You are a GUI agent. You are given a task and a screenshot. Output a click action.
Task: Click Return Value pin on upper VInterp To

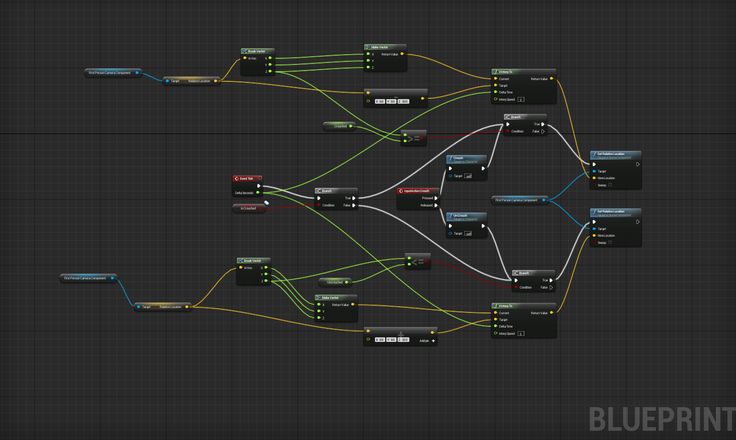(x=552, y=78)
